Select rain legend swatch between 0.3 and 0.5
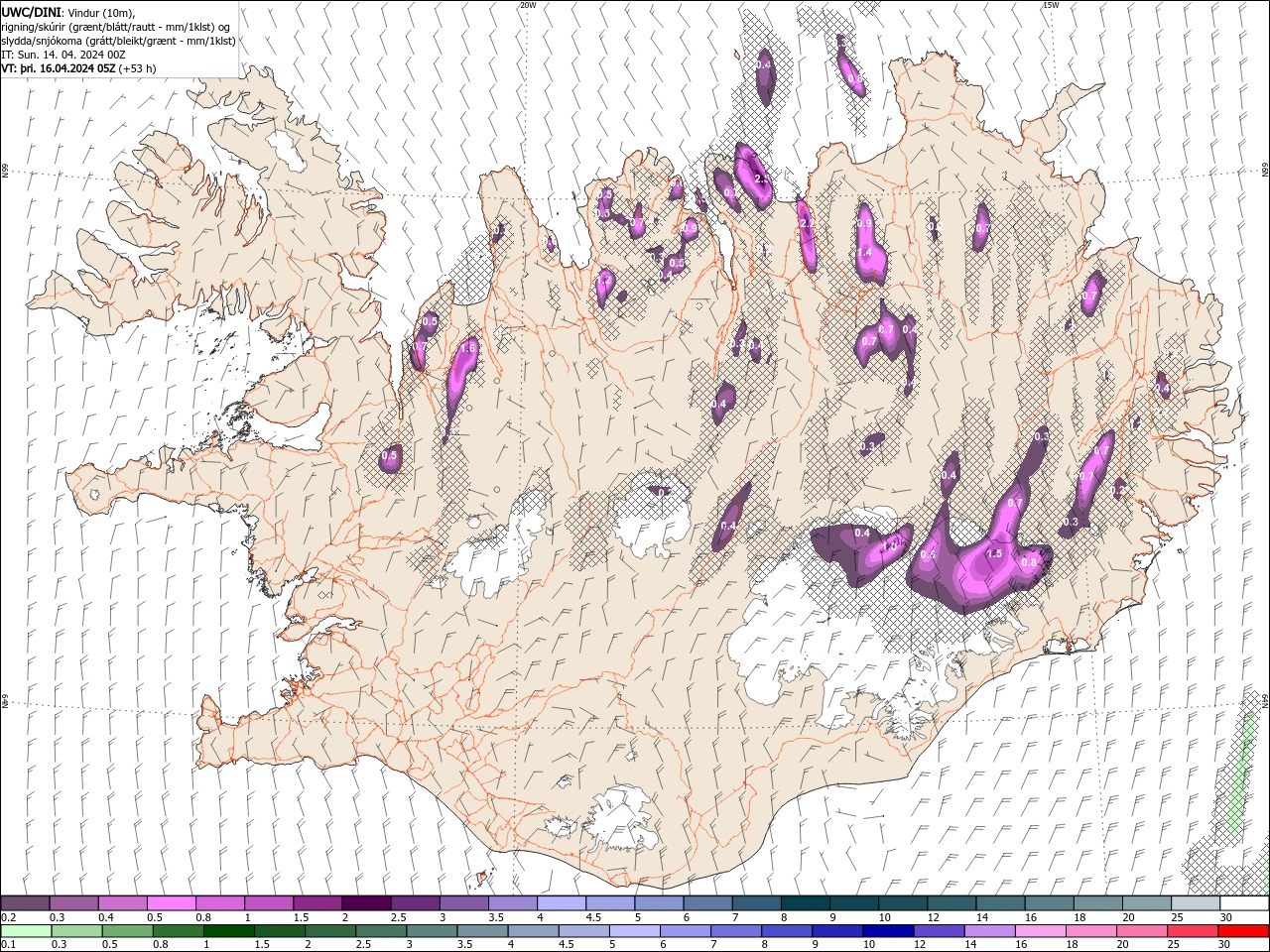 point(76,931)
